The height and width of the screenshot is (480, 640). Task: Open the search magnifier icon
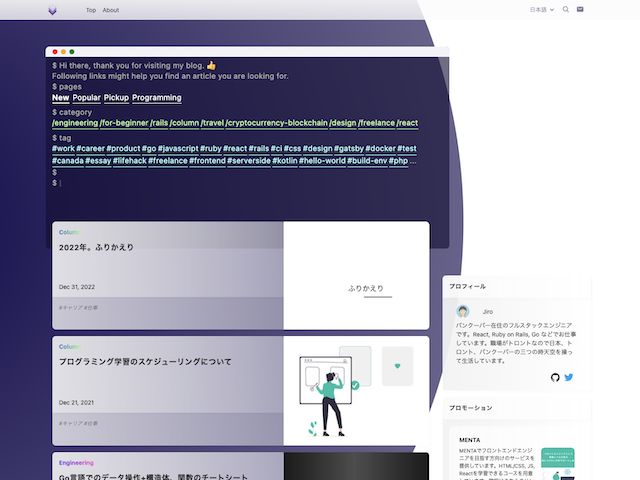[x=566, y=10]
